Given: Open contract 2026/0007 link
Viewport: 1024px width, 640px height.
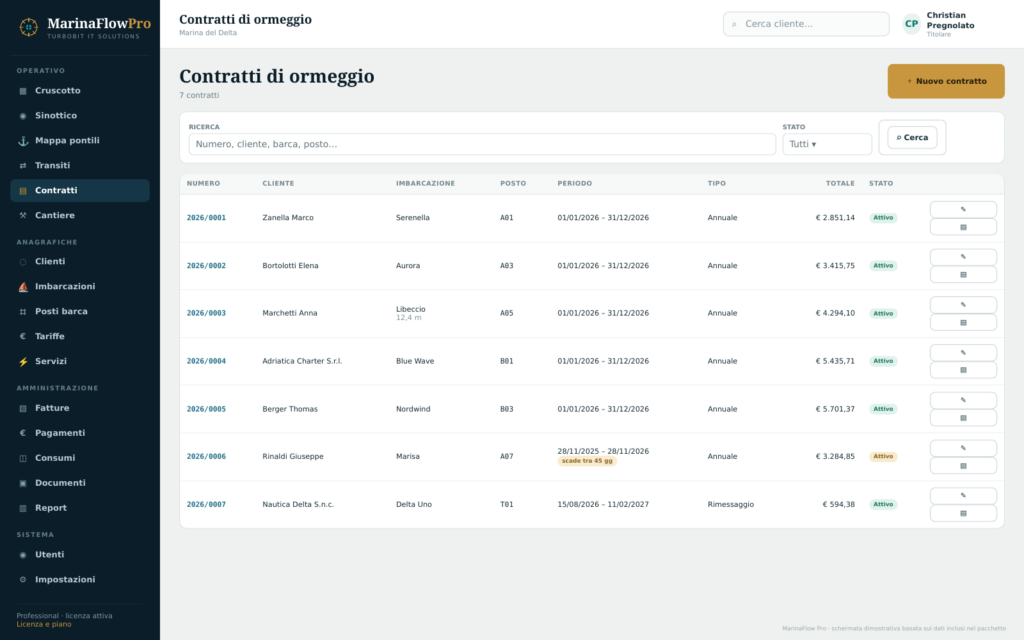Looking at the screenshot, I should click(206, 504).
